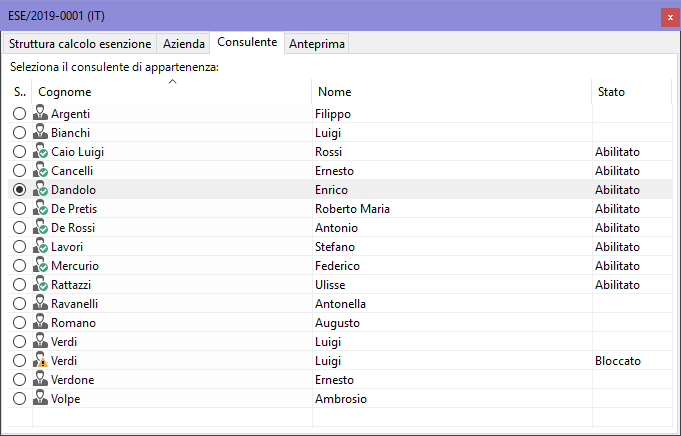This screenshot has width=681, height=436.
Task: Pick the Romano radio option
Action: point(20,323)
